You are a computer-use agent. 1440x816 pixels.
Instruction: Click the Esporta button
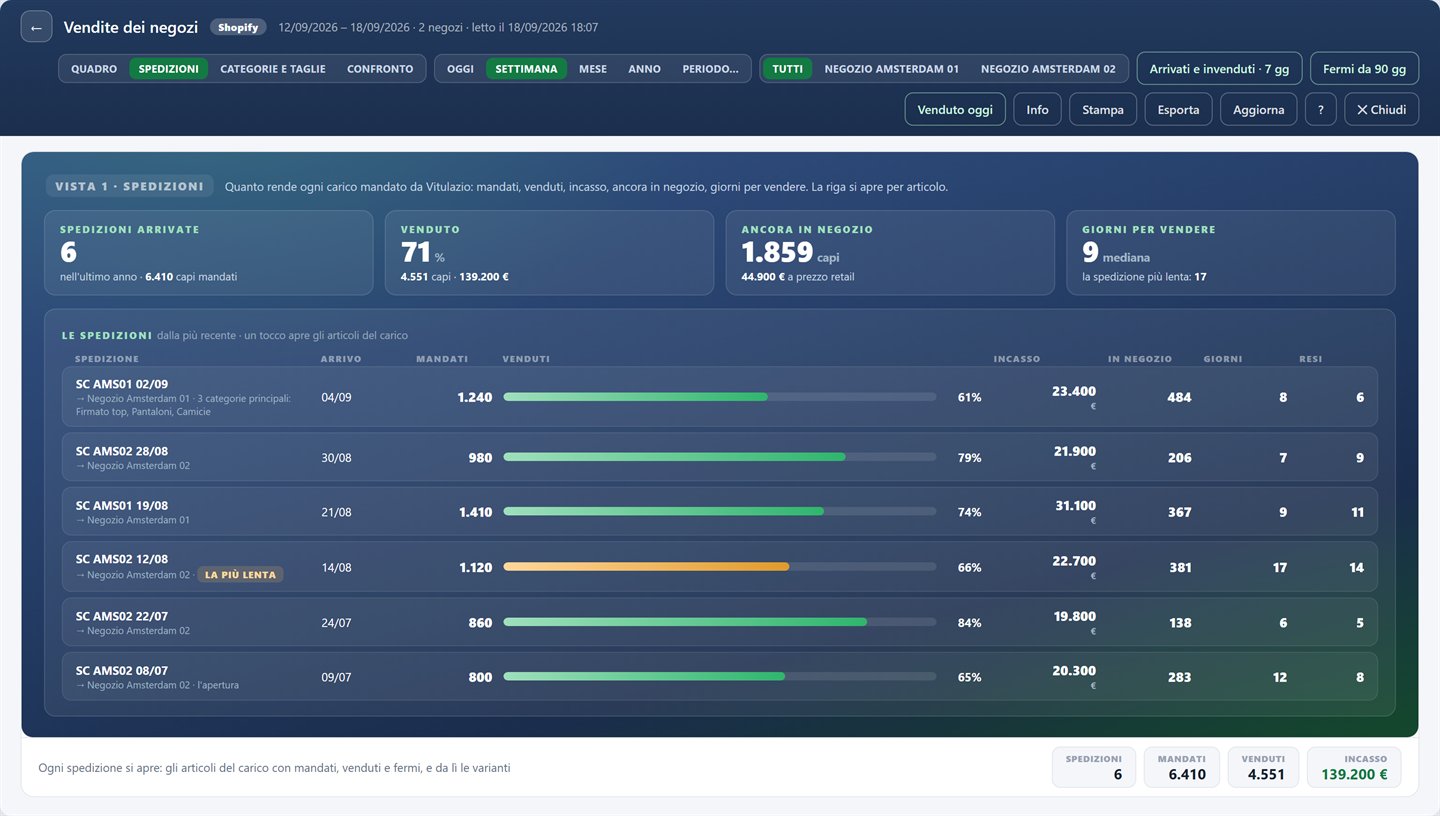click(1178, 110)
